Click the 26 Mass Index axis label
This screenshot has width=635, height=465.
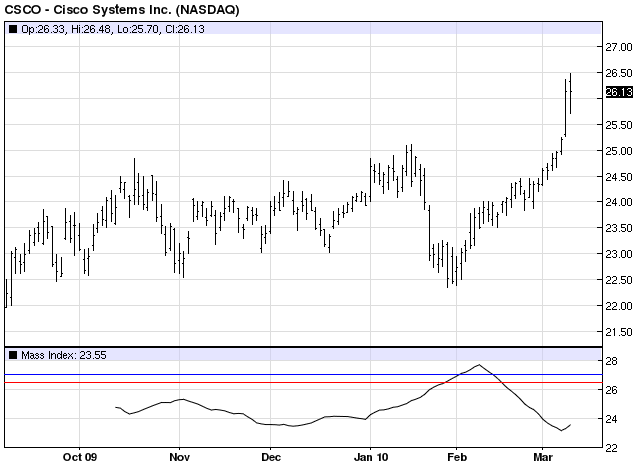(612, 390)
